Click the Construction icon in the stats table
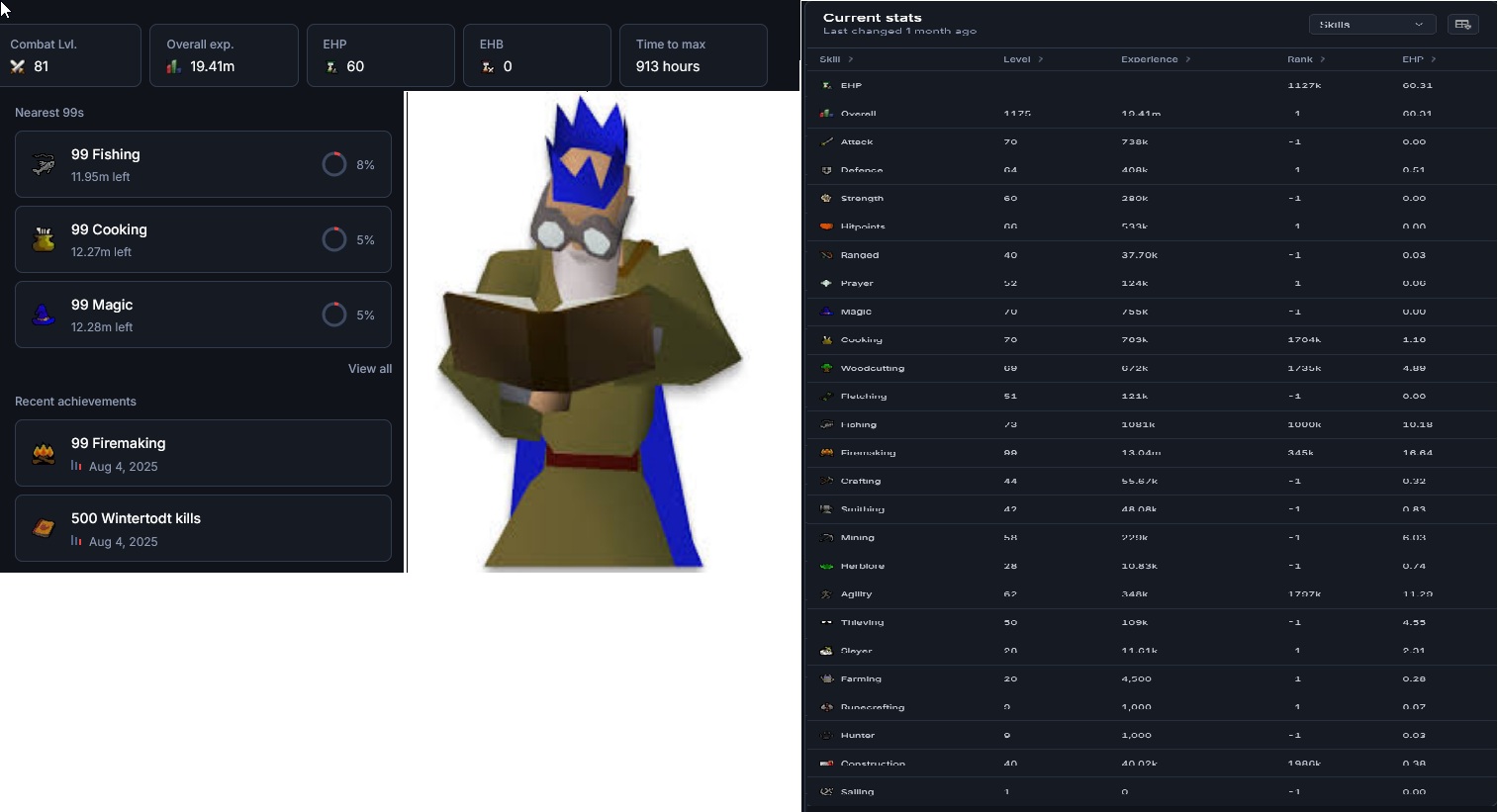This screenshot has width=1498, height=812. pos(827,764)
